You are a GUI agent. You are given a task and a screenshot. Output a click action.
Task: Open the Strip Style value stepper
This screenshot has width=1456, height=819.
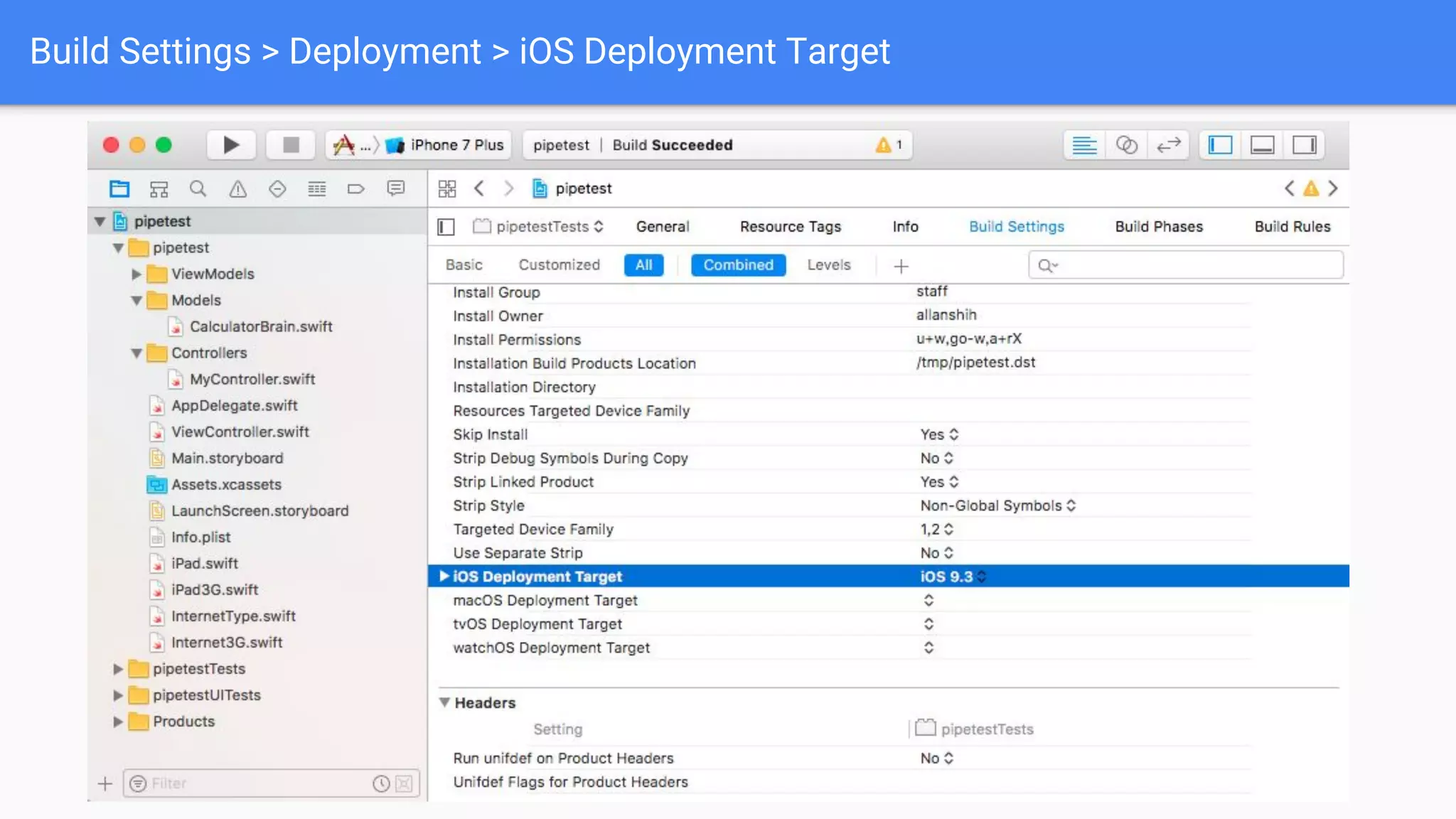click(1071, 505)
